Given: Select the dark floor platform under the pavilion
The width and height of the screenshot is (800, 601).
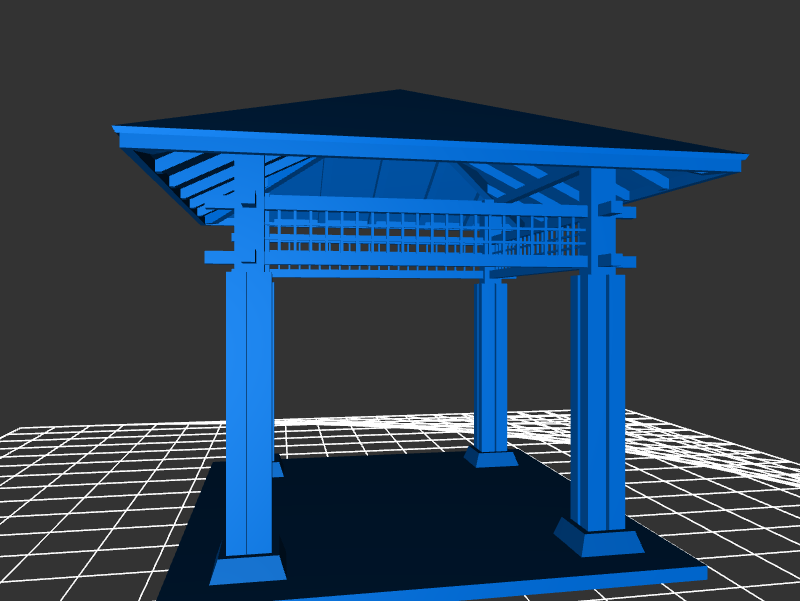Looking at the screenshot, I should pos(400,520).
